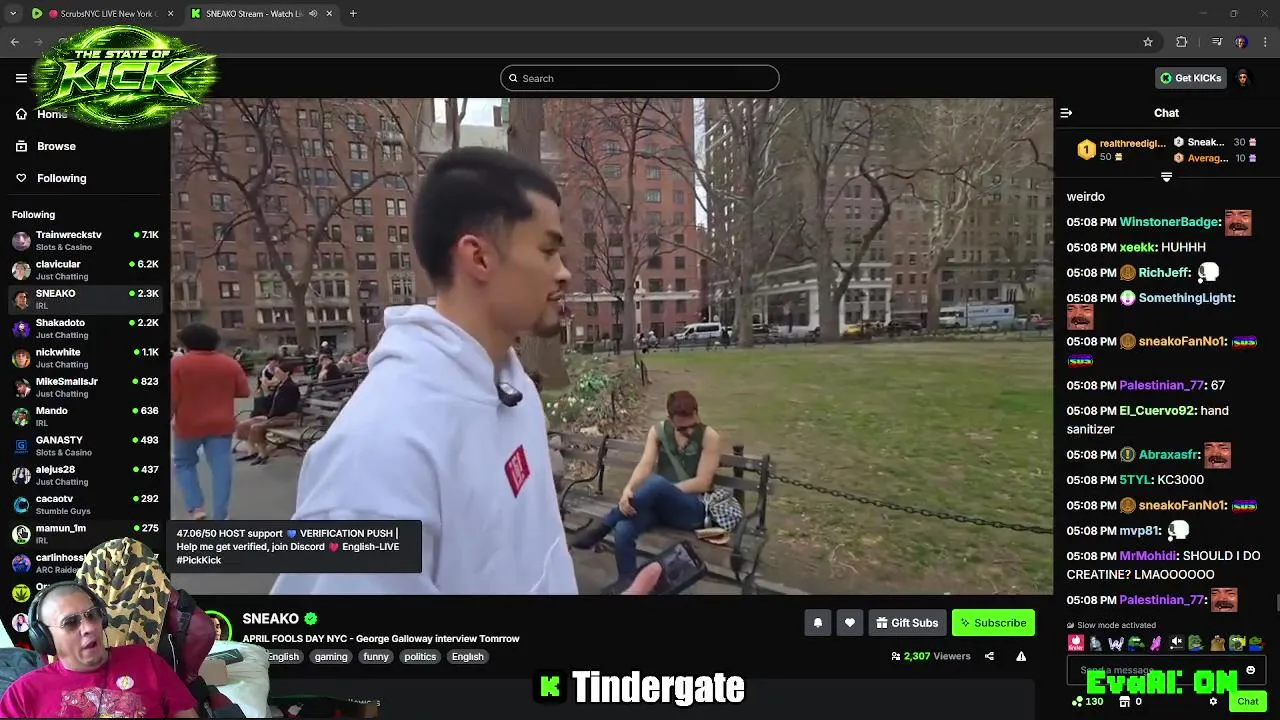
Task: Open nickwhite channel from sidebar
Action: (85, 358)
